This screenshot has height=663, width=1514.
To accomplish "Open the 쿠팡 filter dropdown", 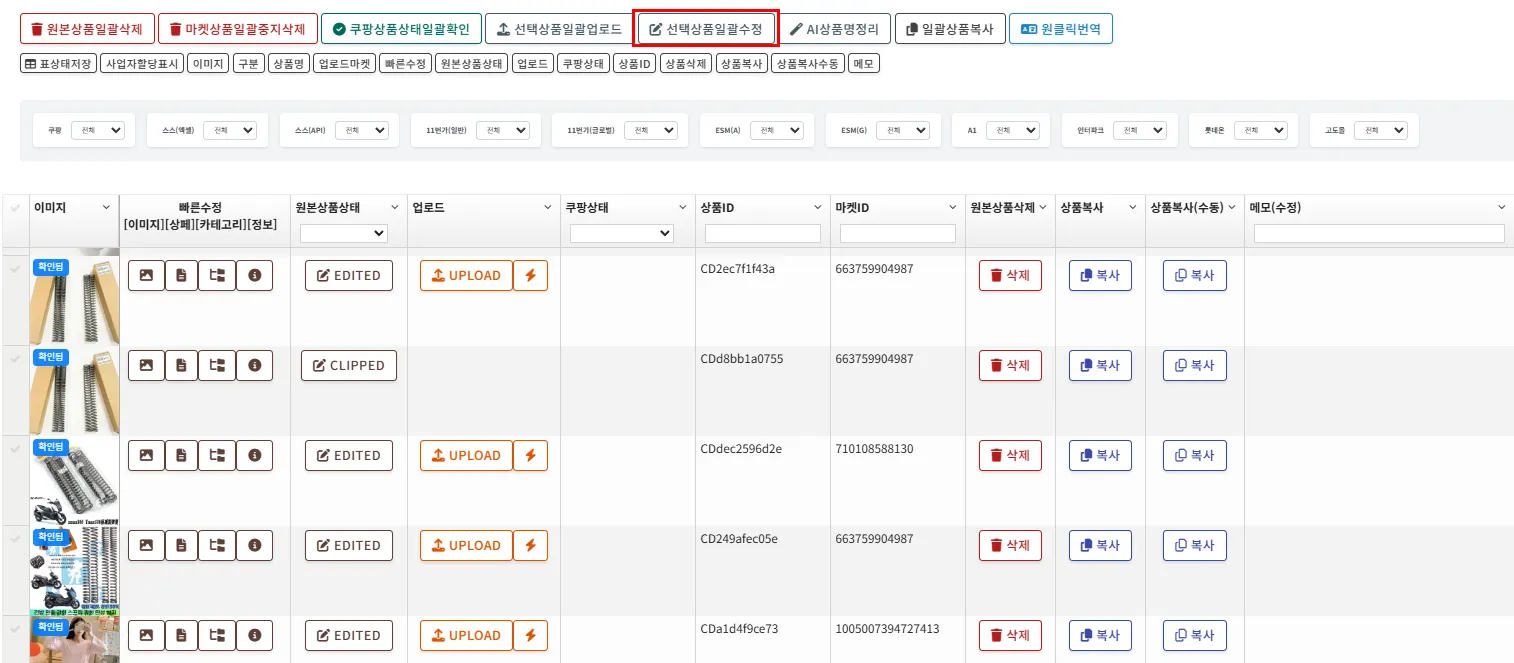I will pos(97,130).
